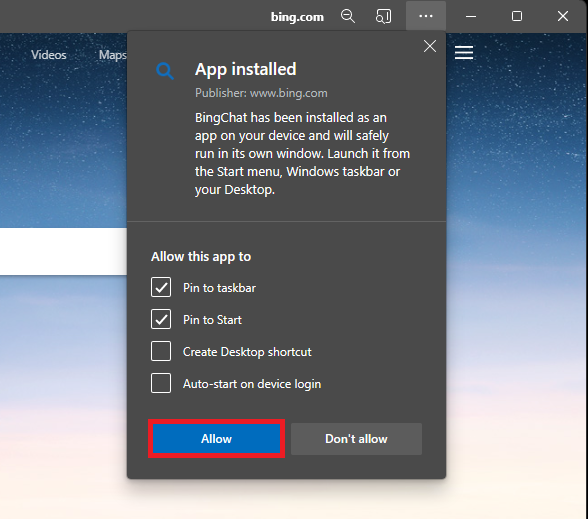588x519 pixels.
Task: Close the bing.com app window
Action: point(562,16)
